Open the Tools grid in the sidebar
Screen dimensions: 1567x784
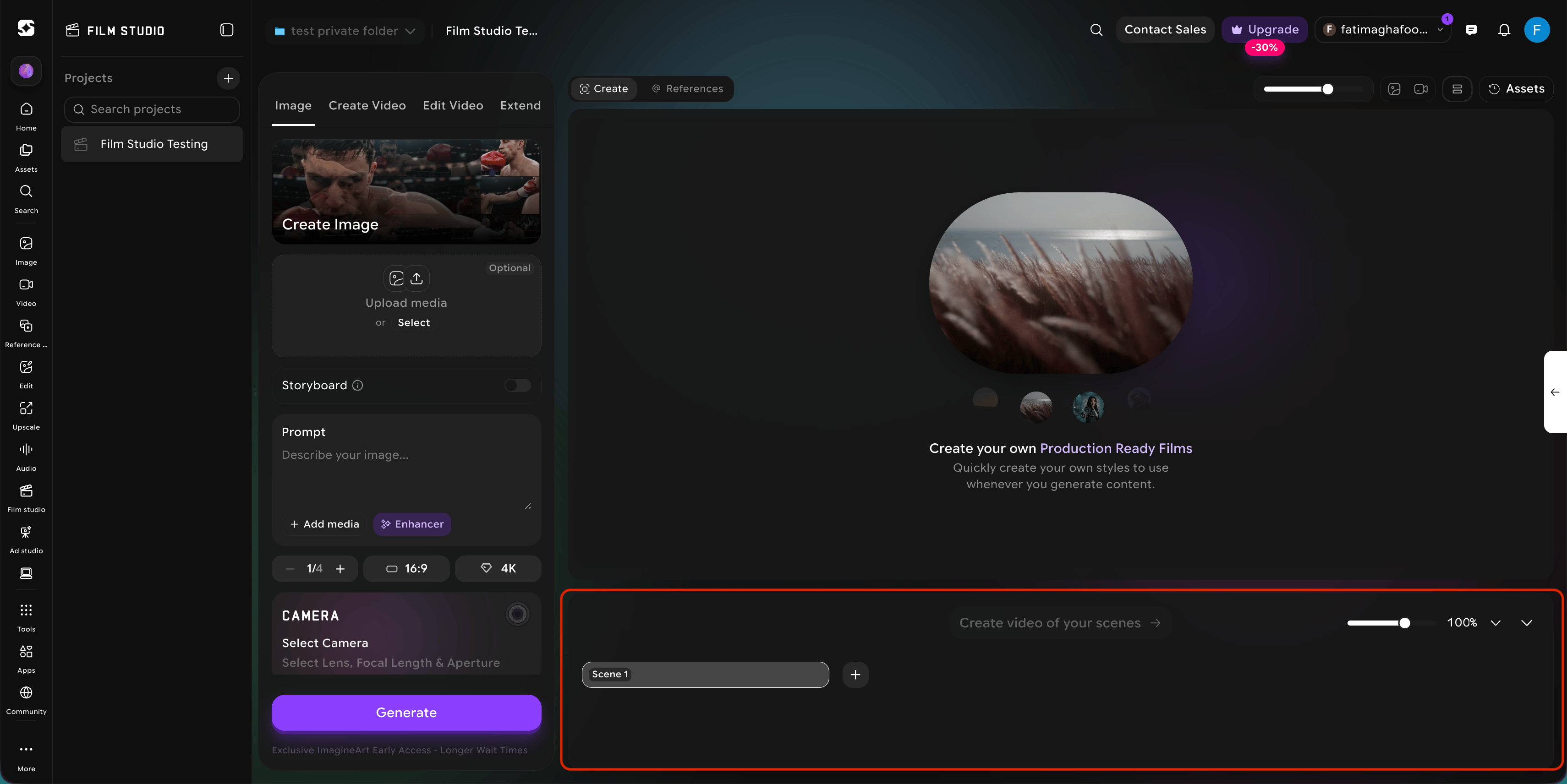pyautogui.click(x=26, y=617)
